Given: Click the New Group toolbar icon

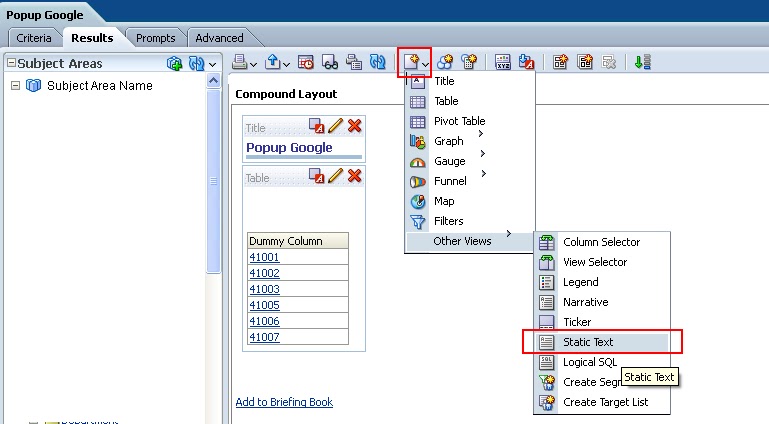Looking at the screenshot, I should pos(445,62).
